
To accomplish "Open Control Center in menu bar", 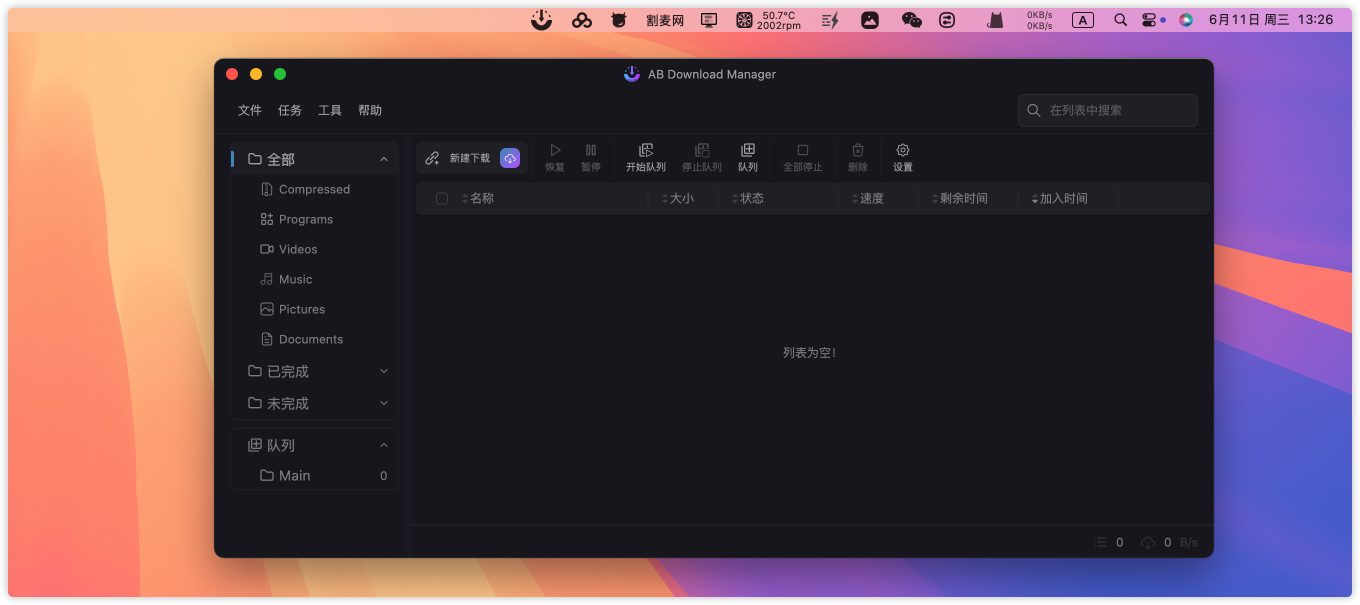I will click(x=1149, y=19).
